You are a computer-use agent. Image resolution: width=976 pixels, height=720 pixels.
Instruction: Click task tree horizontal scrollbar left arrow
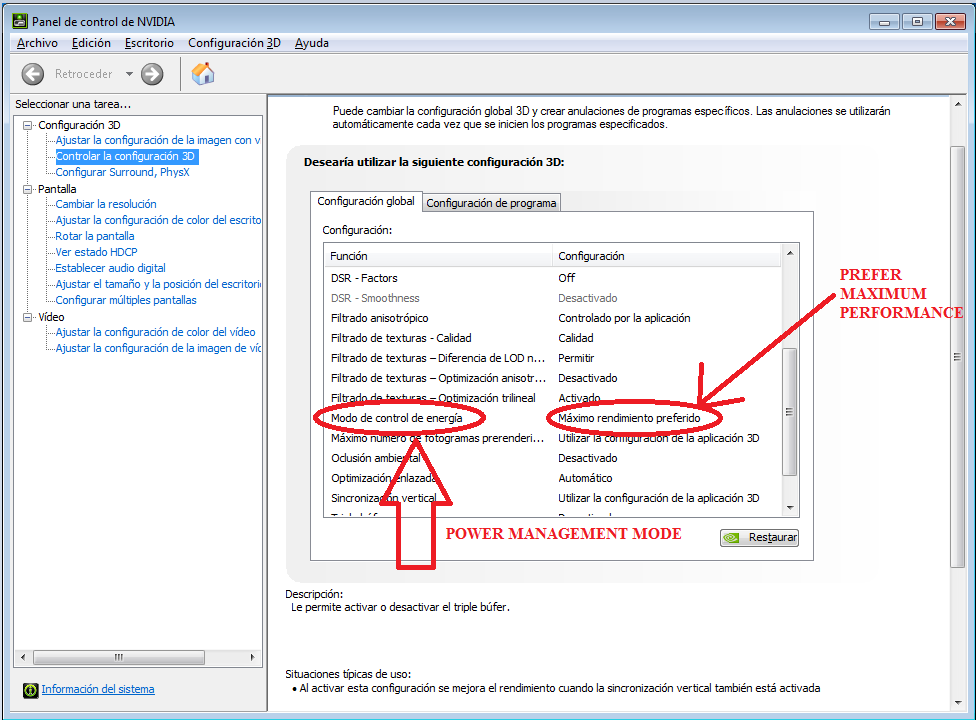(23, 657)
